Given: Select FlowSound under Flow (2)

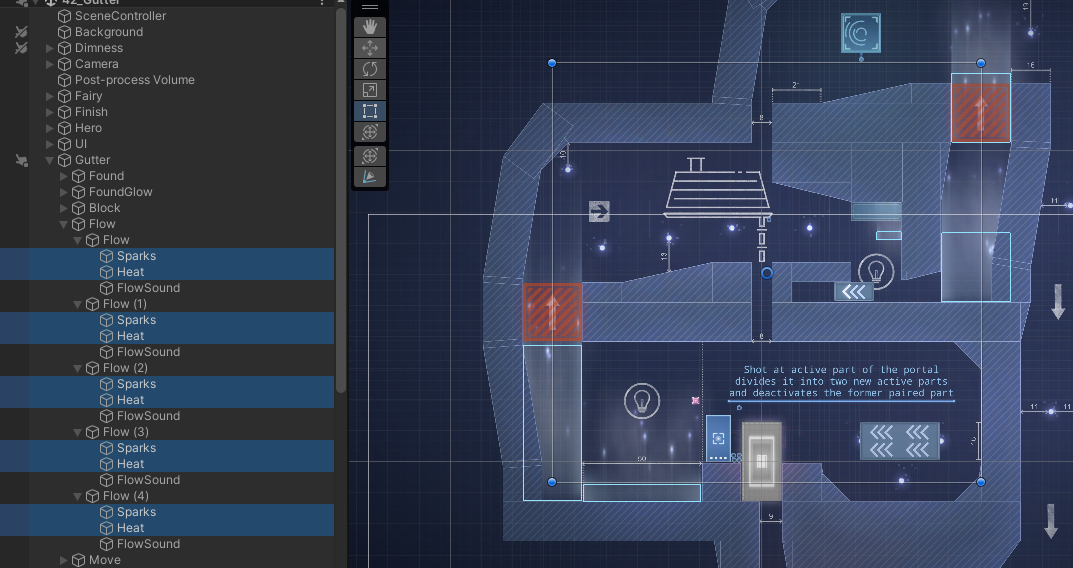Looking at the screenshot, I should pos(148,416).
